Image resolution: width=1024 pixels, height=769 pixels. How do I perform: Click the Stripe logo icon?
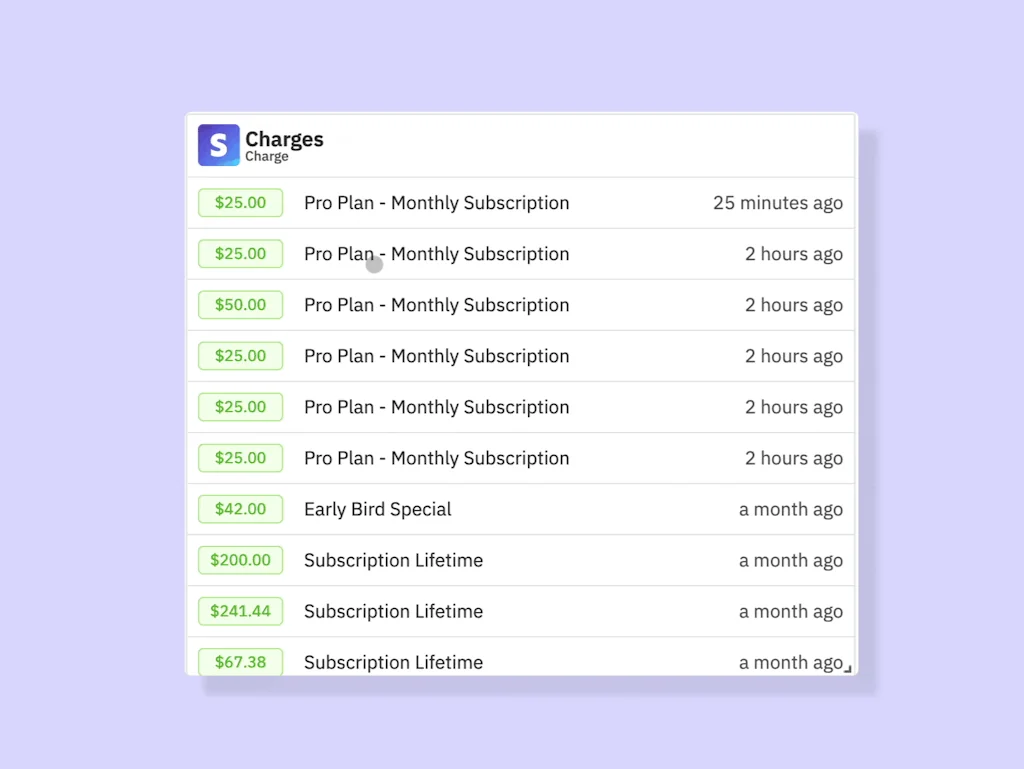[x=218, y=145]
